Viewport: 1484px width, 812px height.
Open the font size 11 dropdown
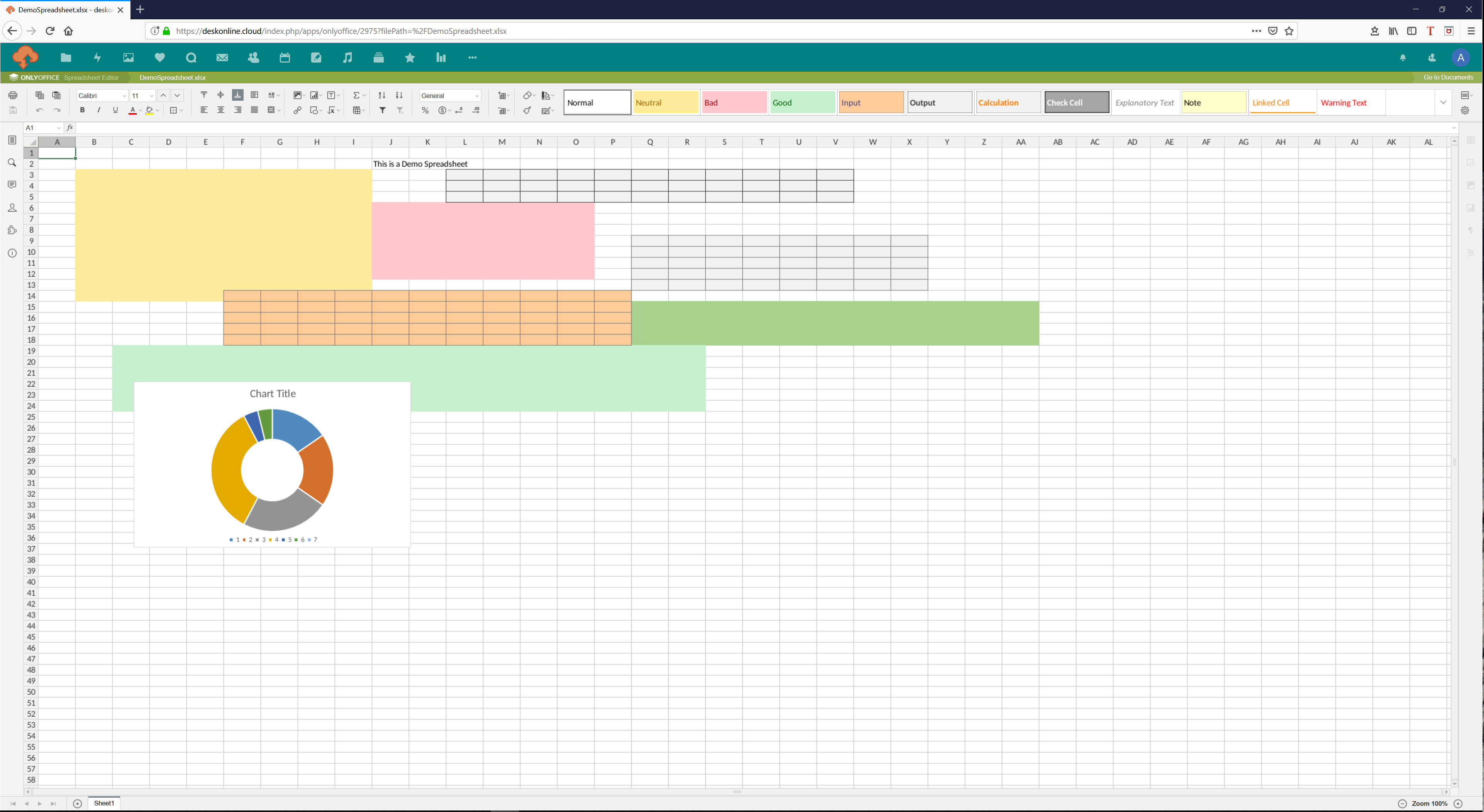pyautogui.click(x=151, y=96)
